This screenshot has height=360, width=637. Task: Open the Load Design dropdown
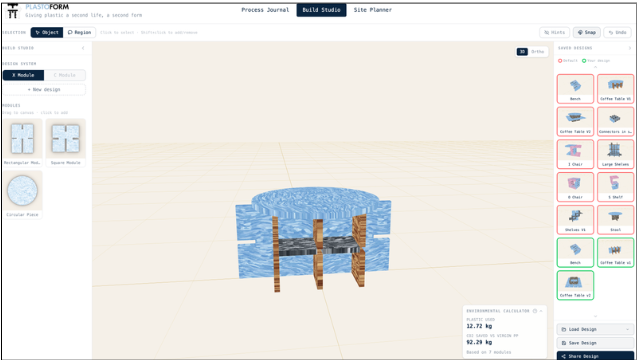click(x=595, y=330)
